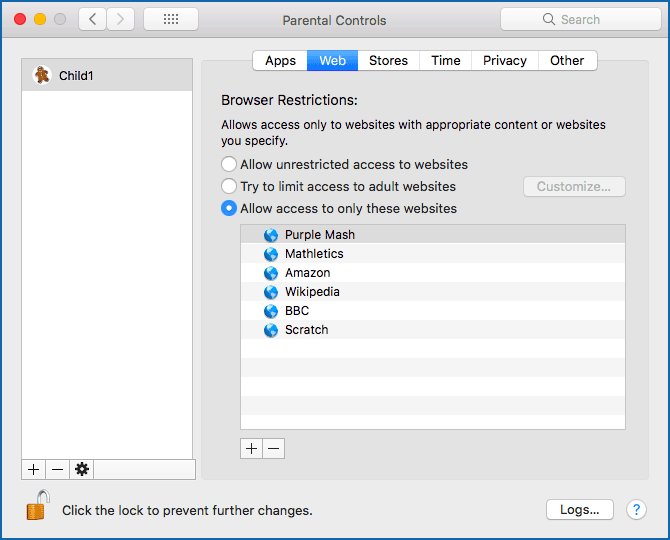This screenshot has width=670, height=540.
Task: Click the globe icon beside Wikipedia
Action: click(271, 292)
